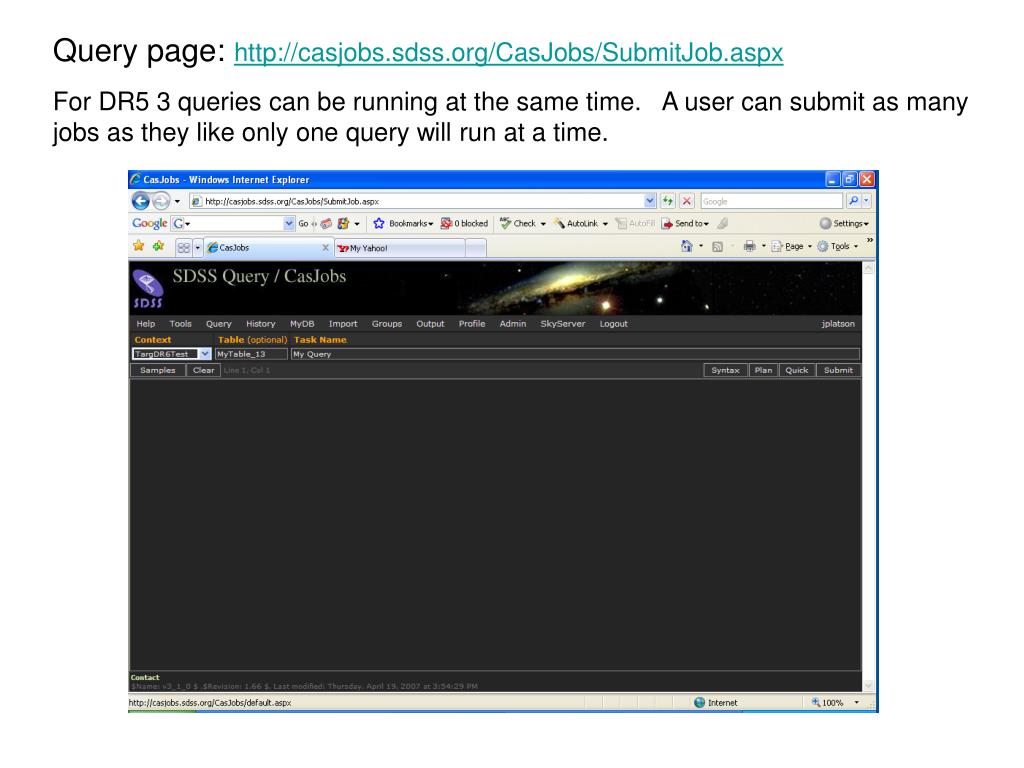Click the Task Name field with My Query

click(575, 354)
